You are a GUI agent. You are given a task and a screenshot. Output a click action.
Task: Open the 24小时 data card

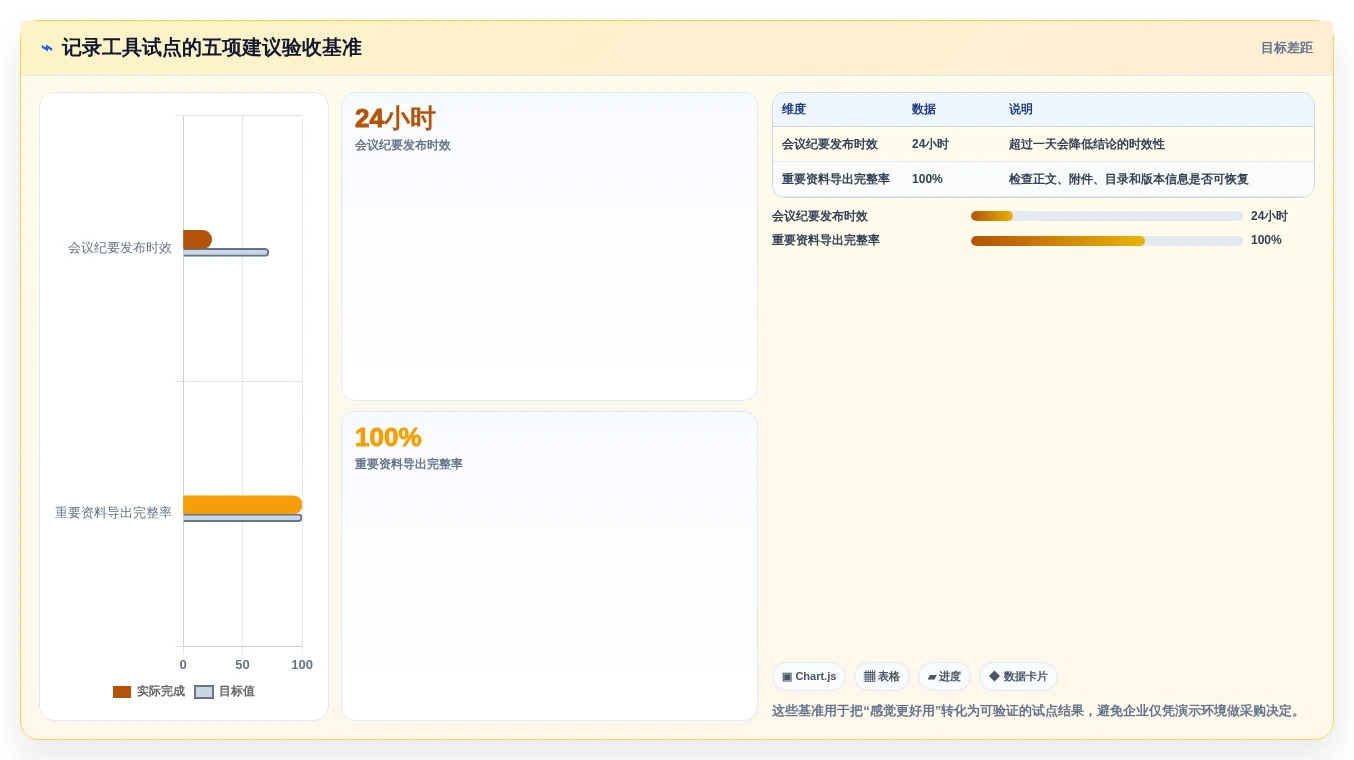(x=549, y=247)
